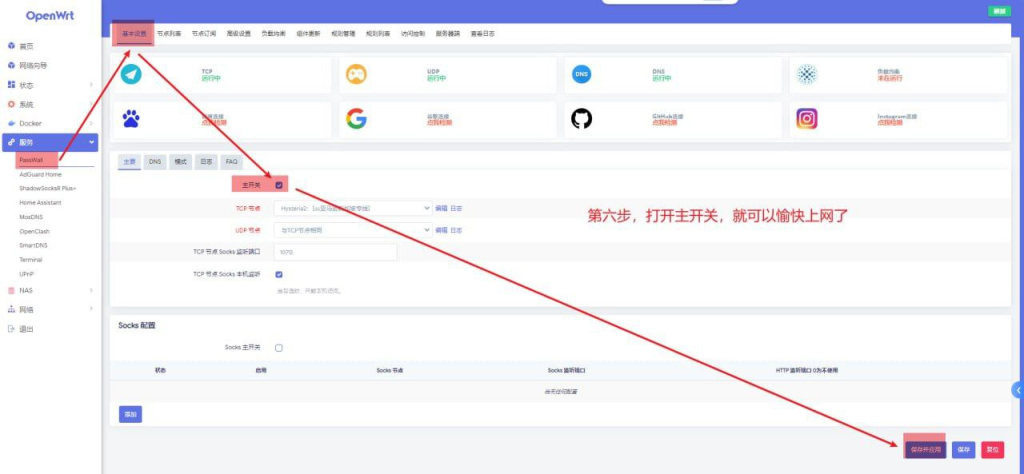The height and width of the screenshot is (474, 1024).
Task: Expand the 网络 menu chevron
Action: 91,309
